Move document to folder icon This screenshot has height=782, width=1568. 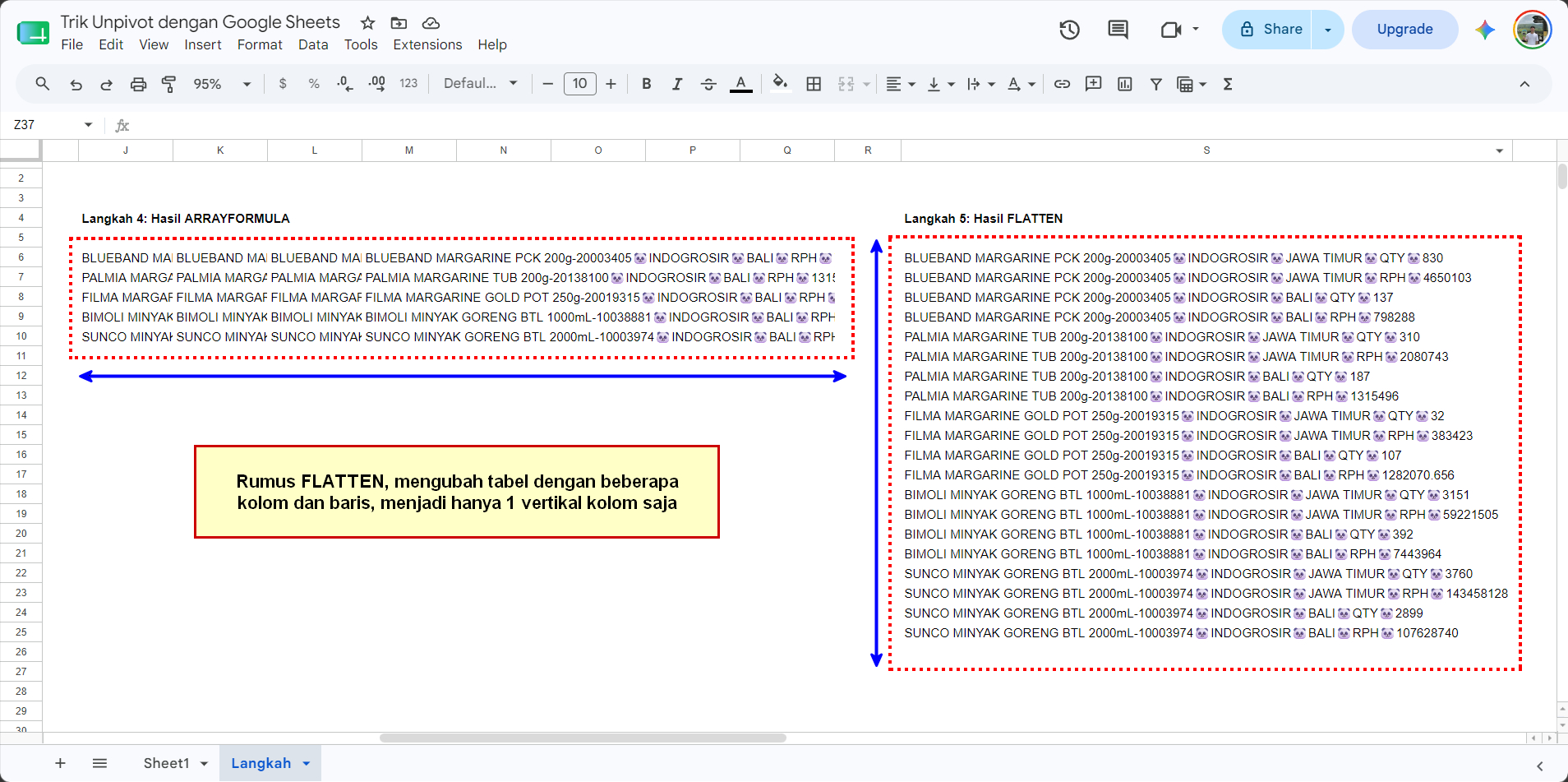coord(399,23)
